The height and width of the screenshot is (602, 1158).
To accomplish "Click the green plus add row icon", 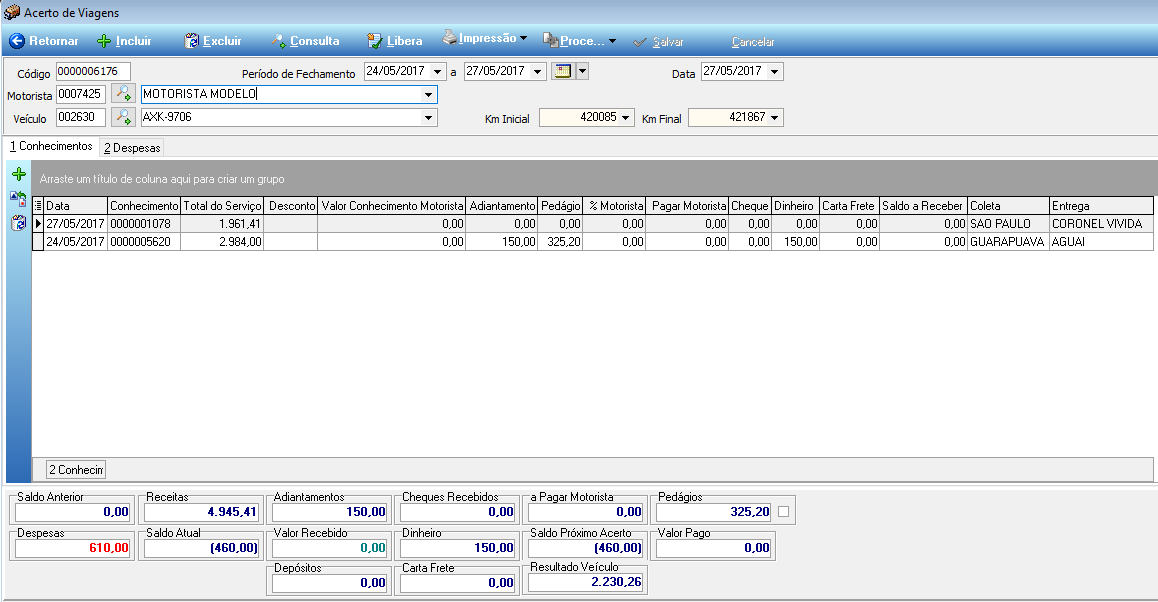I will pyautogui.click(x=18, y=174).
